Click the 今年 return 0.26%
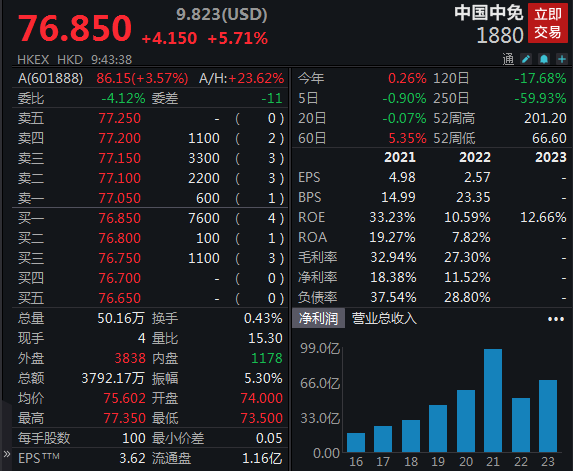 pyautogui.click(x=407, y=78)
